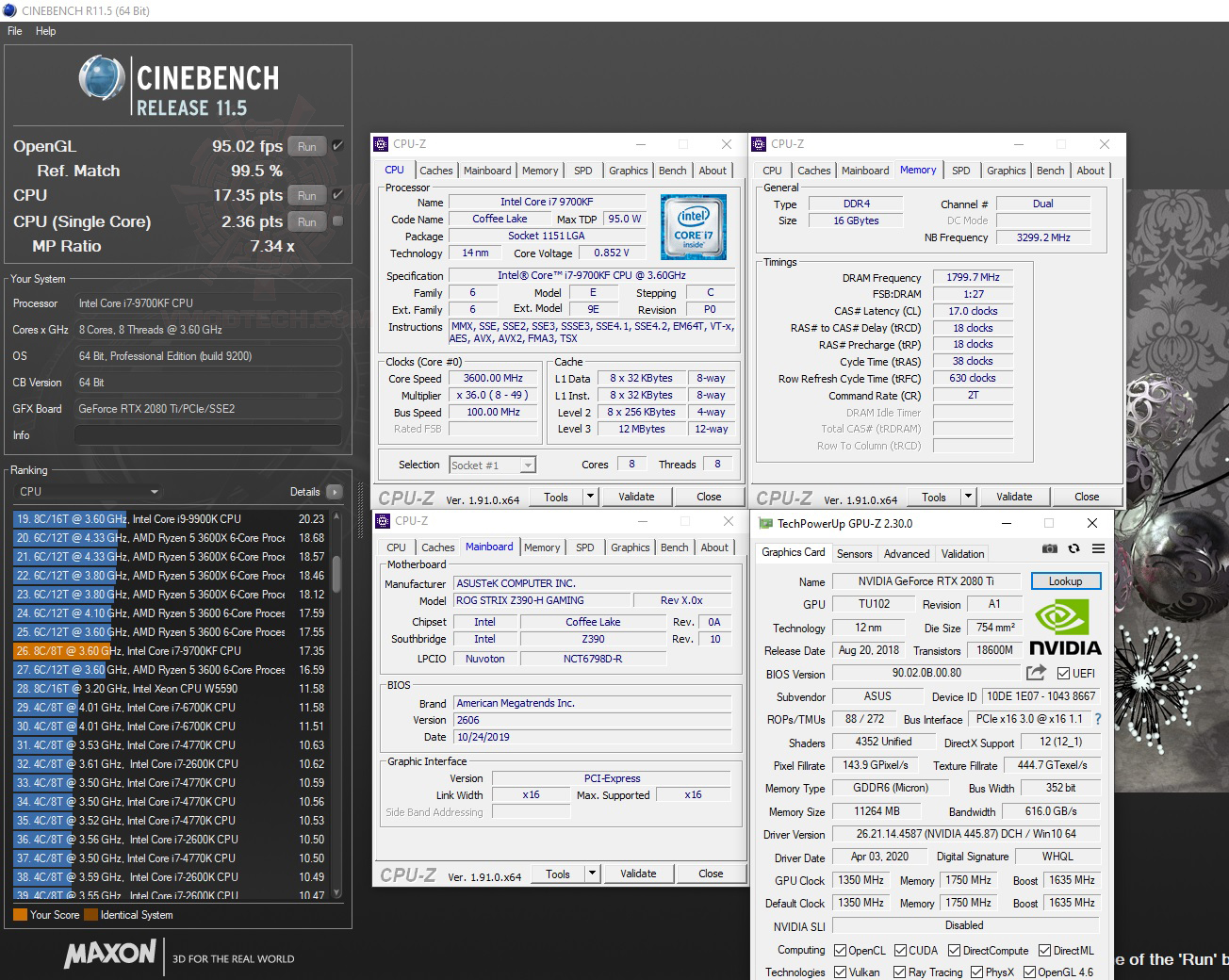1229x980 pixels.
Task: Click the NVIDIA logo in GPU-Z
Action: coord(1065,629)
